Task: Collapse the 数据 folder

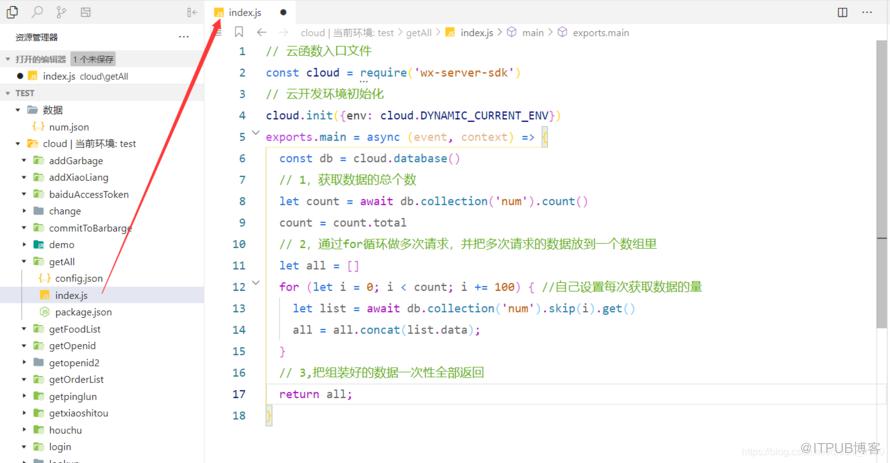Action: point(18,110)
